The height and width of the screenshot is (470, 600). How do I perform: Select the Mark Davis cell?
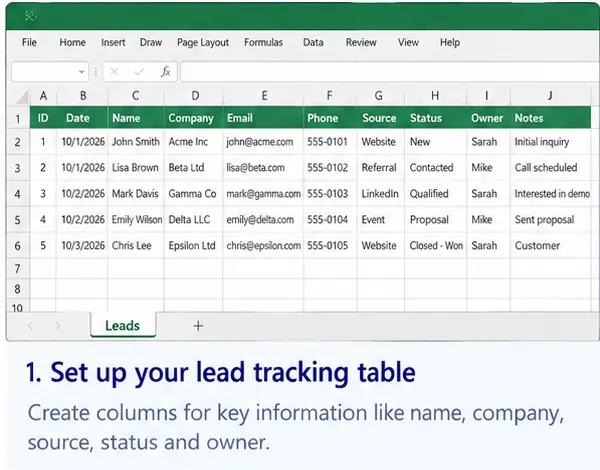(x=136, y=194)
